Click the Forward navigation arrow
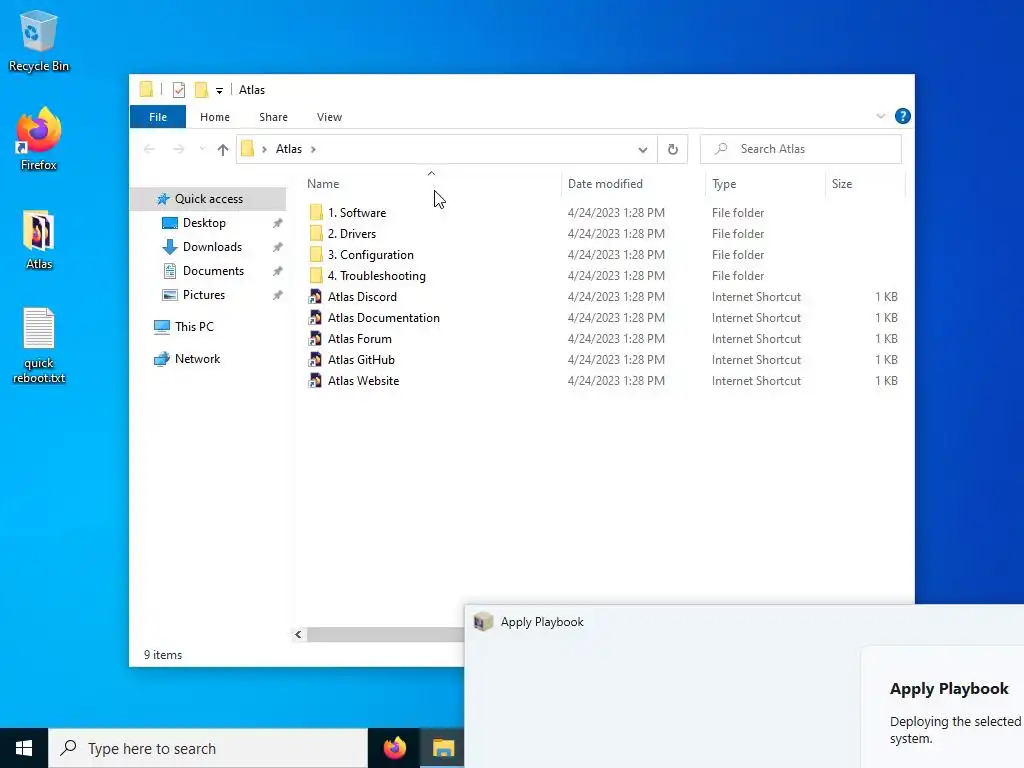The height and width of the screenshot is (768, 1024). [x=178, y=150]
